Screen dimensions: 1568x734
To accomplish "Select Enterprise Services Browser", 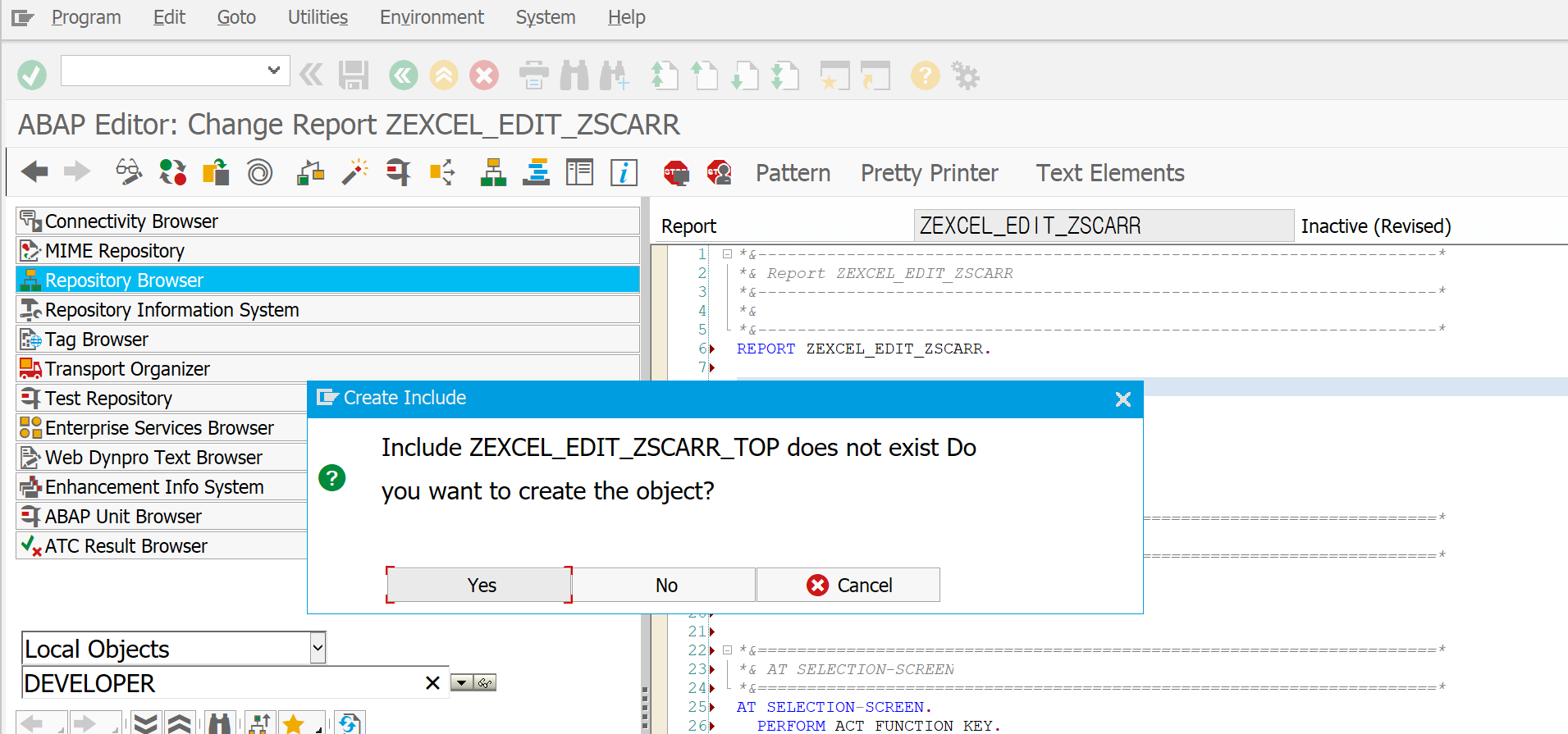I will pyautogui.click(x=161, y=427).
